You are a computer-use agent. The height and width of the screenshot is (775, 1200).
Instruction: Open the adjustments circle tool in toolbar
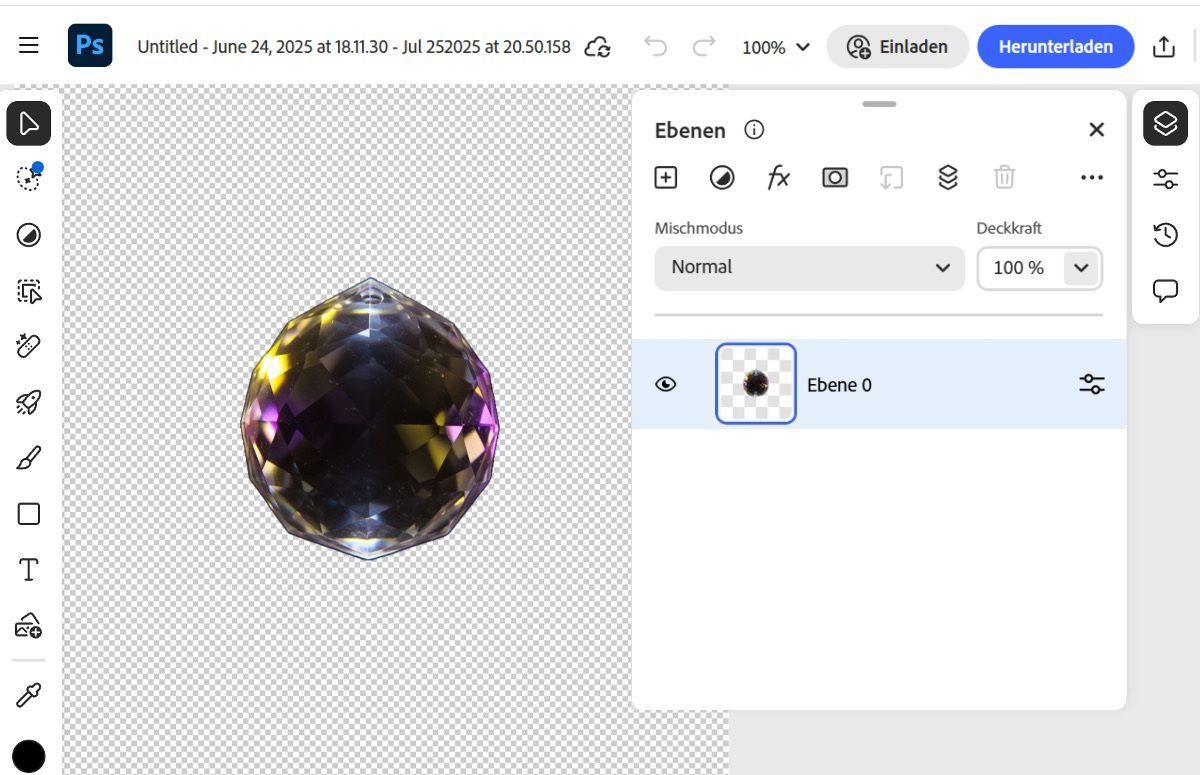(x=29, y=235)
